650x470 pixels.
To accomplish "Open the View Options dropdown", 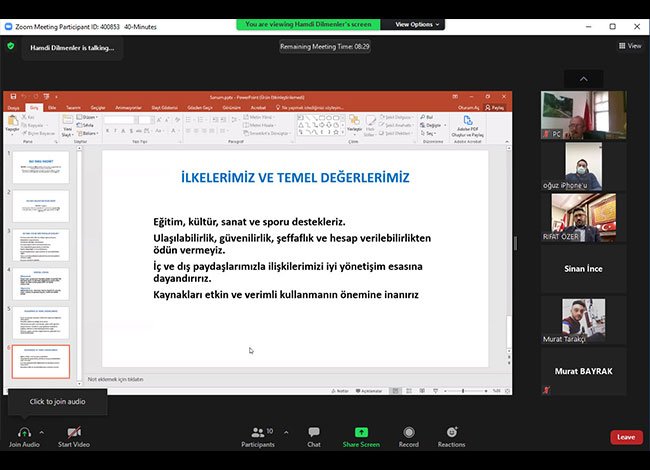I will pyautogui.click(x=417, y=24).
